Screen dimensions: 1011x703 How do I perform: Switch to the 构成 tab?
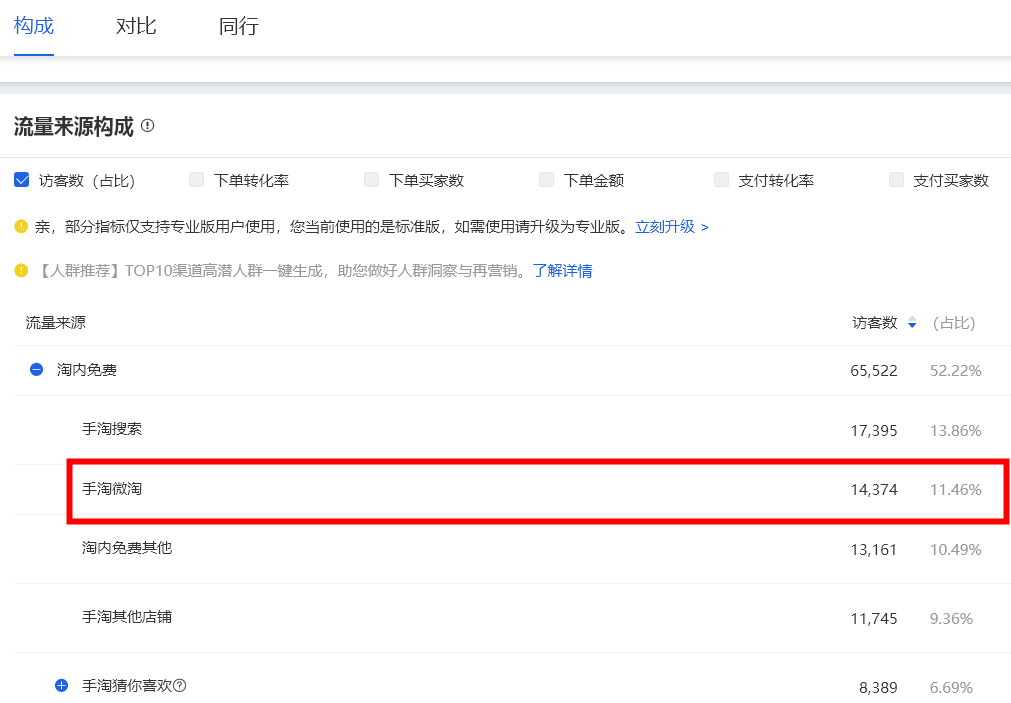coord(34,26)
